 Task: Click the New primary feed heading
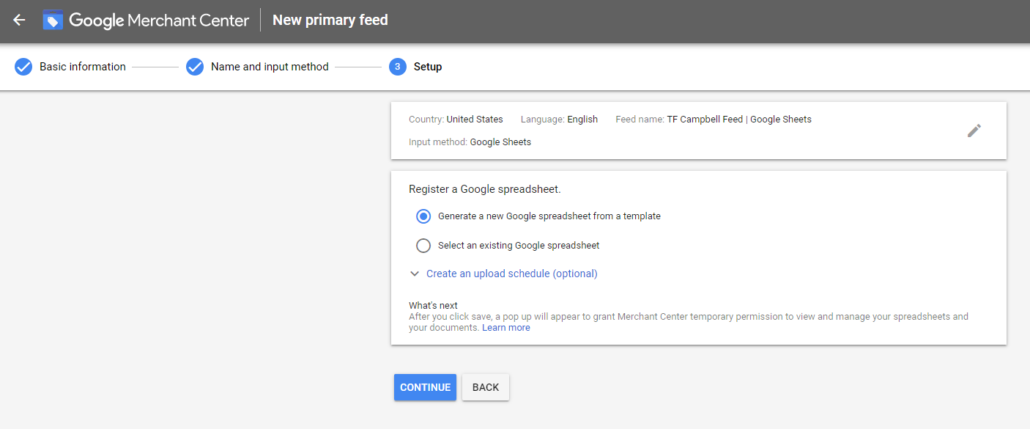click(330, 20)
